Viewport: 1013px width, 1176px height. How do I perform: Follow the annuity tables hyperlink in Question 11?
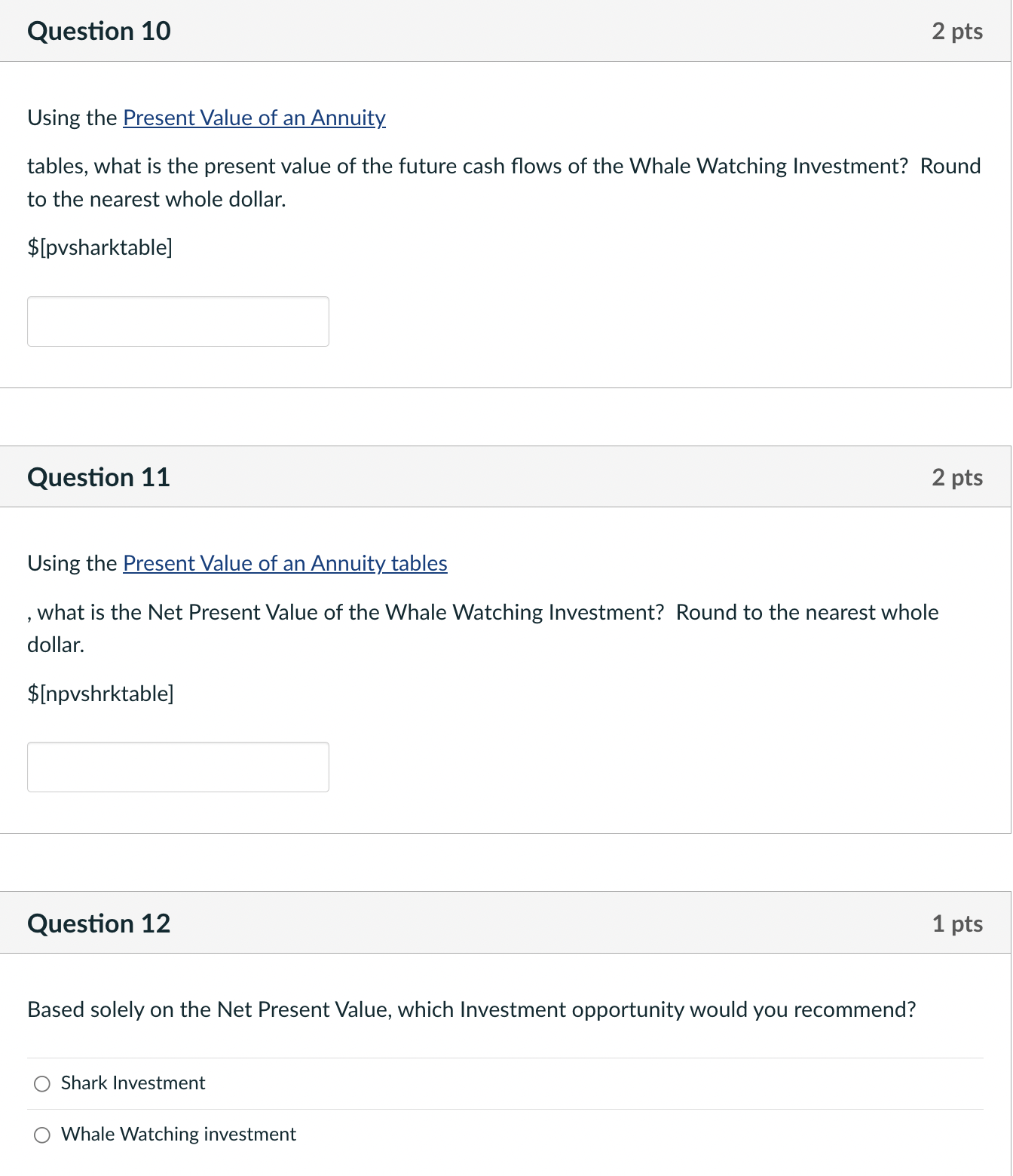[285, 564]
